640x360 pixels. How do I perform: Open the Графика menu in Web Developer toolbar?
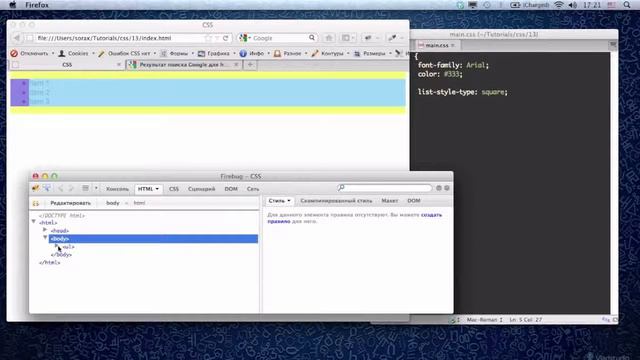(x=217, y=53)
